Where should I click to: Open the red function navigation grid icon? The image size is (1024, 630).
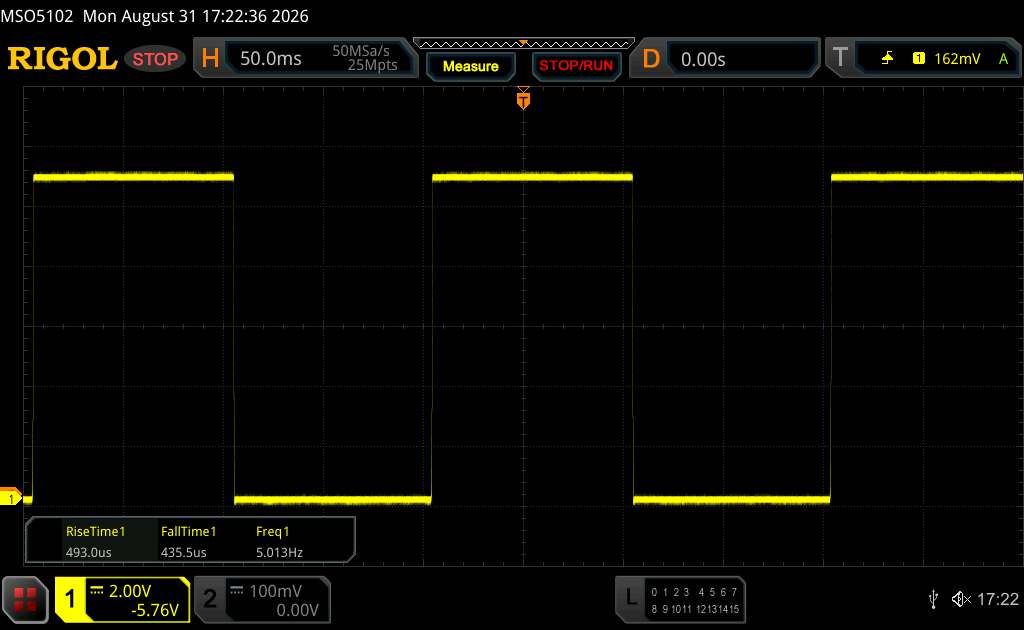click(25, 599)
